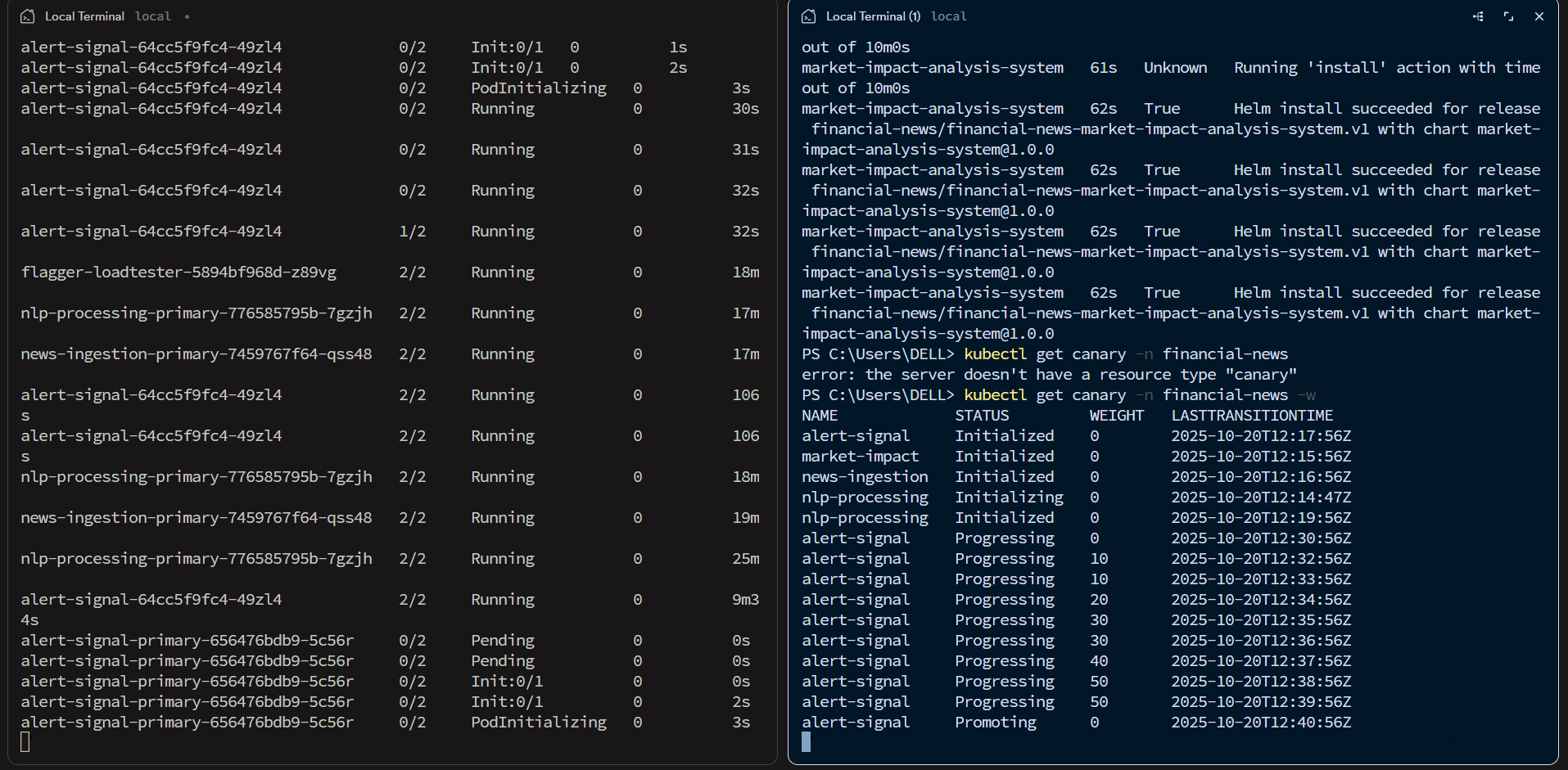Select the "Local Terminal" pane title
Viewport: 1568px width, 770px height.
click(x=84, y=16)
